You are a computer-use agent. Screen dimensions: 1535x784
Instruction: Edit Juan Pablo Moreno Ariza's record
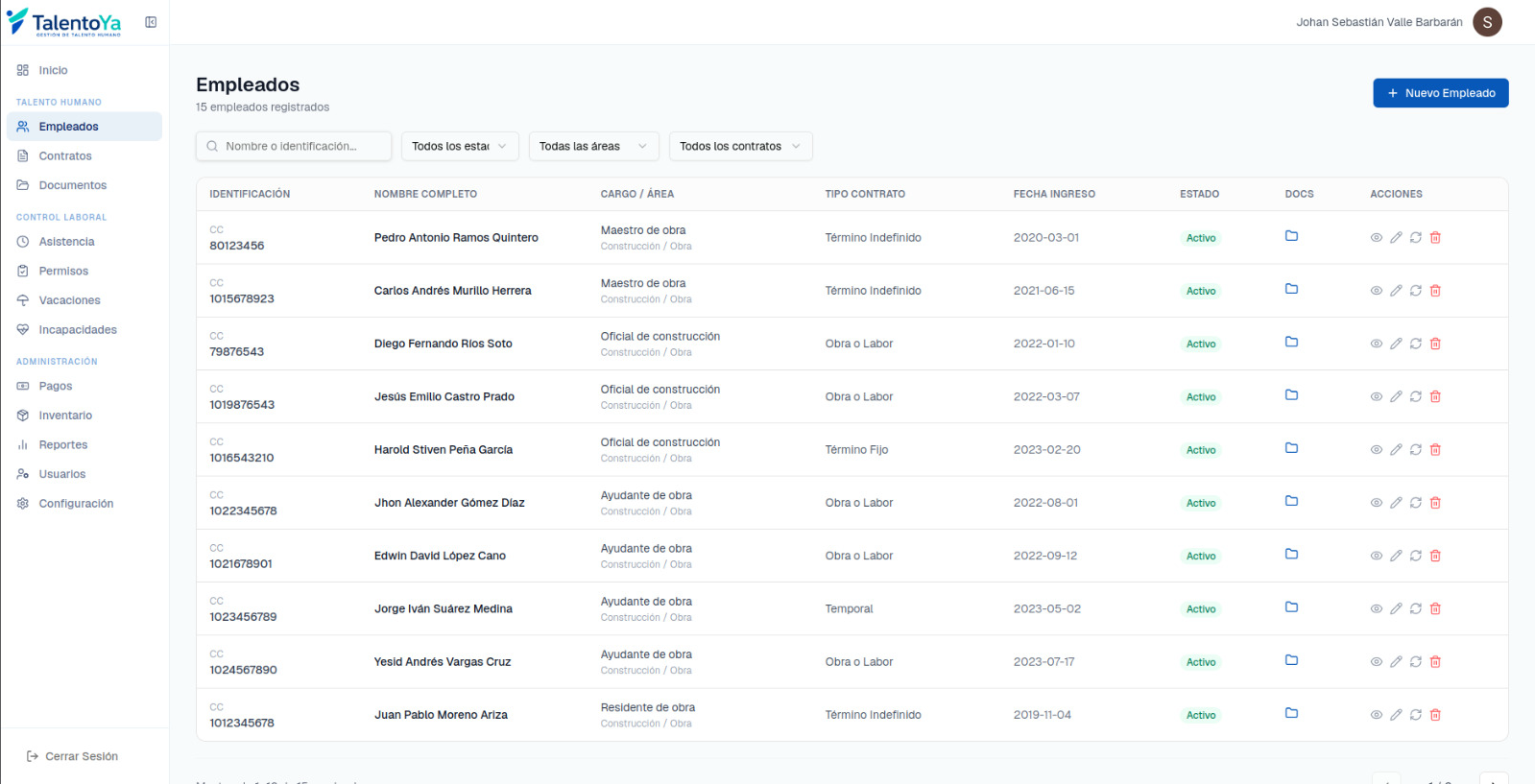pyautogui.click(x=1396, y=715)
